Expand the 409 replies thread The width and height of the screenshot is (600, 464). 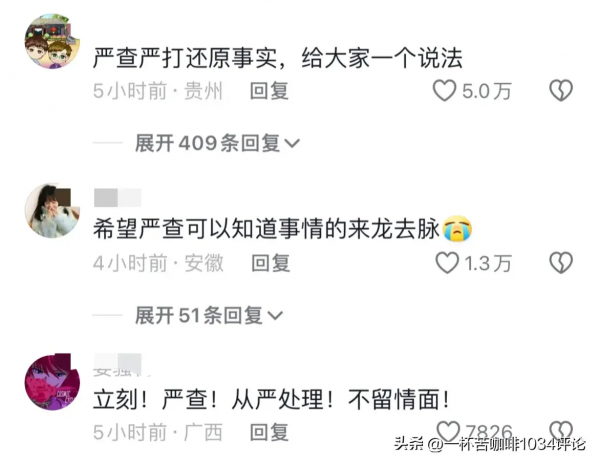217,143
